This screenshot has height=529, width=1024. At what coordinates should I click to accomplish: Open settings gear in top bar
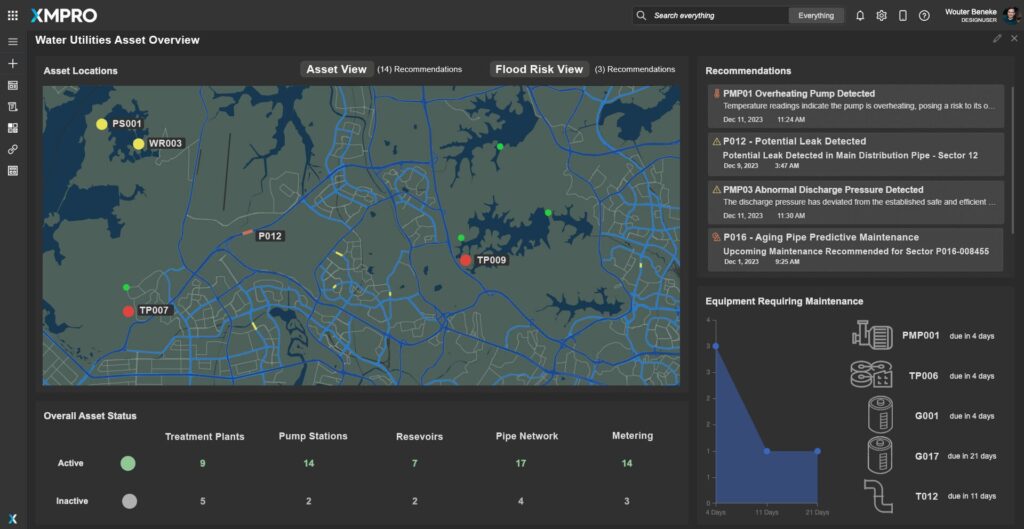[881, 16]
